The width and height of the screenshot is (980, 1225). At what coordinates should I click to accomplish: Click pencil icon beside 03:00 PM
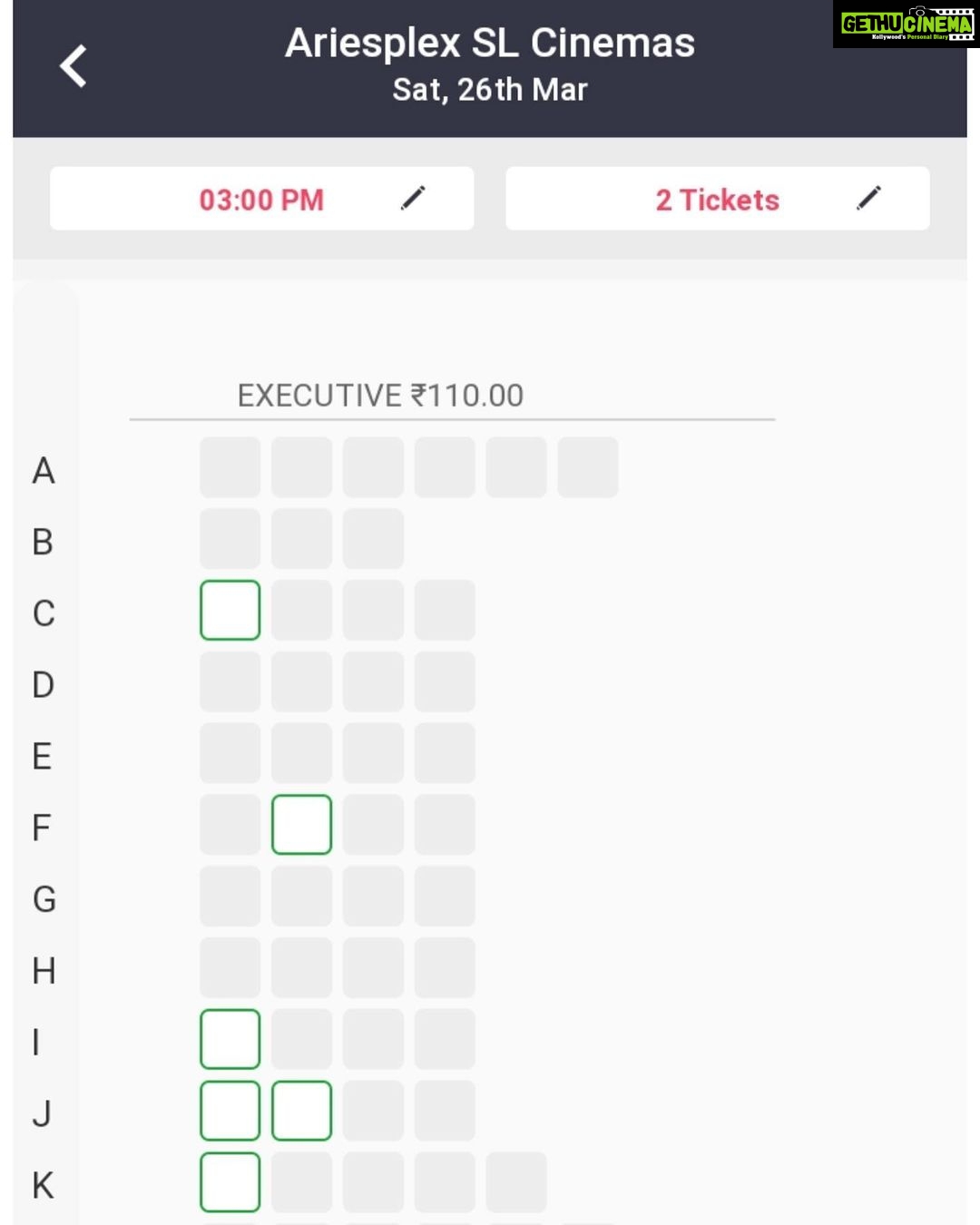click(413, 198)
